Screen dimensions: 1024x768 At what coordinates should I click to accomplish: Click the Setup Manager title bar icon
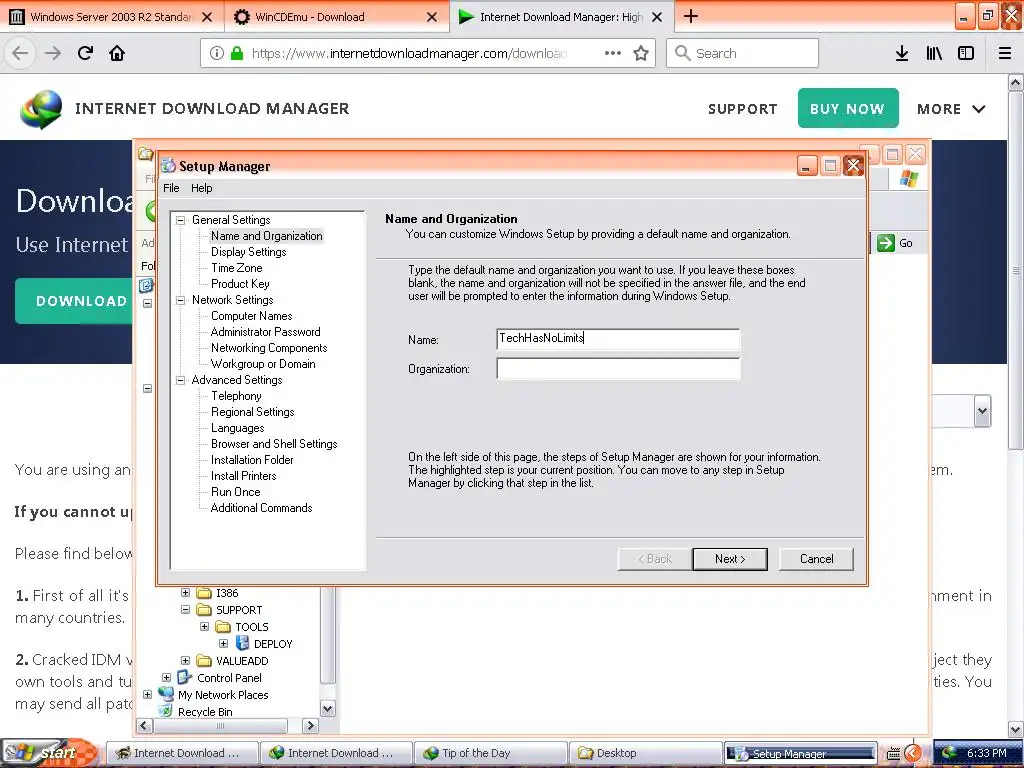(x=168, y=166)
